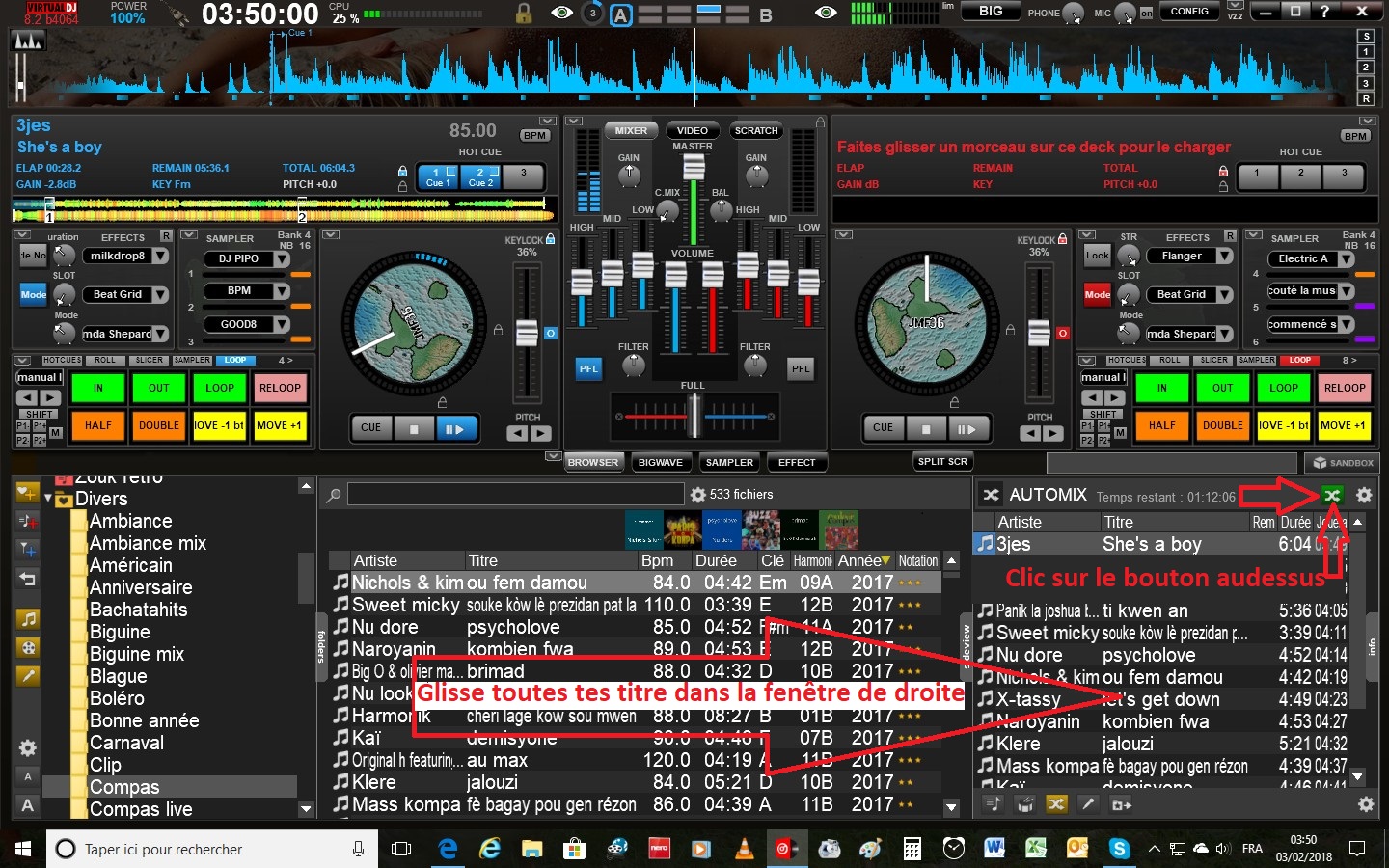
Task: Open browser options gear in left sidebar
Action: 28,747
